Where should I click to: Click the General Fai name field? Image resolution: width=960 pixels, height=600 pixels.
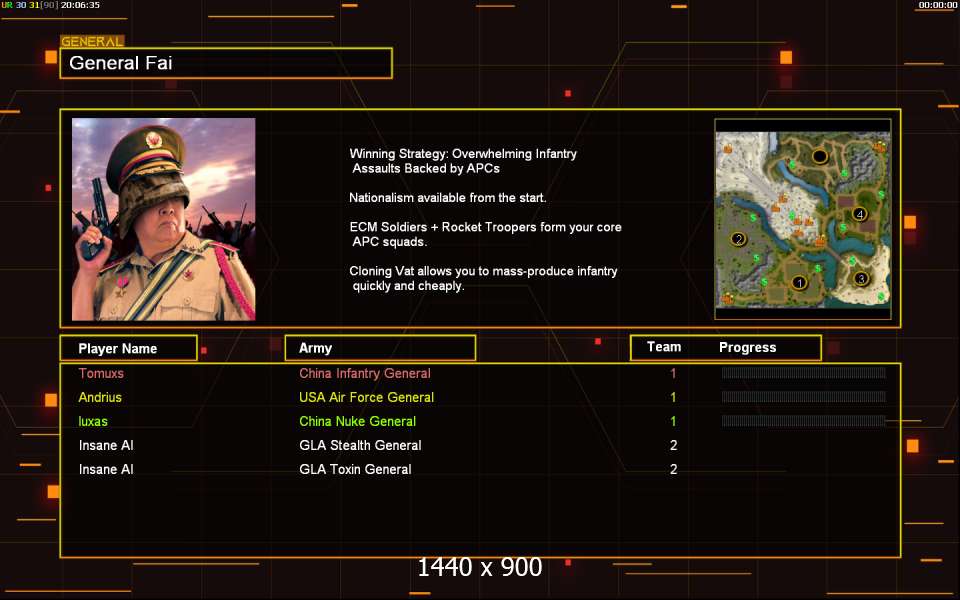pos(226,63)
